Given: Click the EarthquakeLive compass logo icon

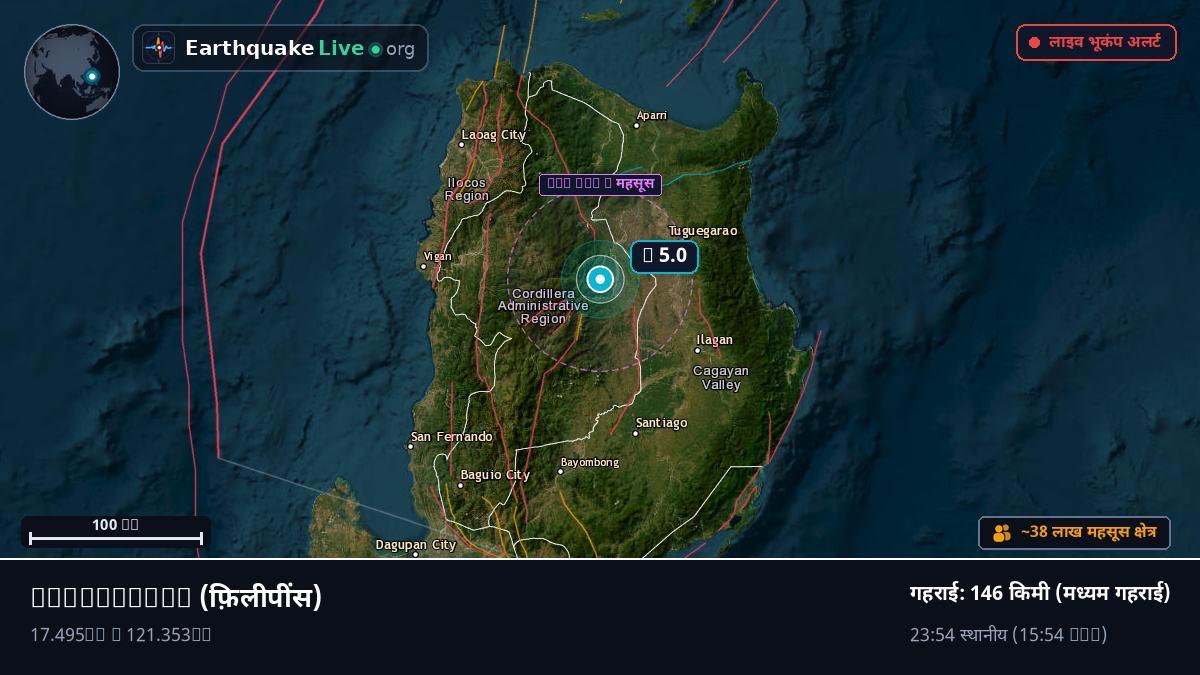Looking at the screenshot, I should click(158, 48).
